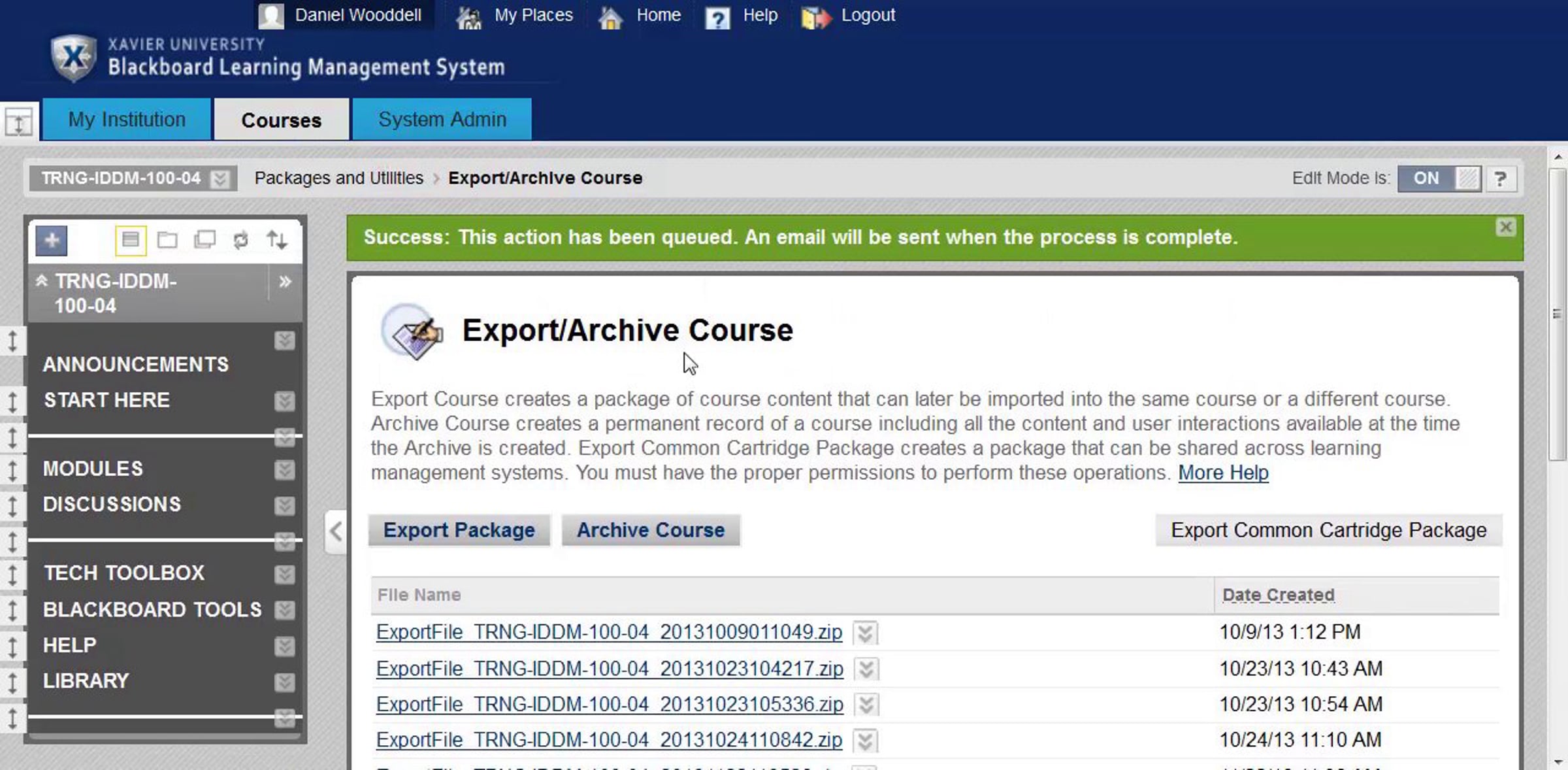
Task: Open options dropdown for Library
Action: tap(284, 682)
